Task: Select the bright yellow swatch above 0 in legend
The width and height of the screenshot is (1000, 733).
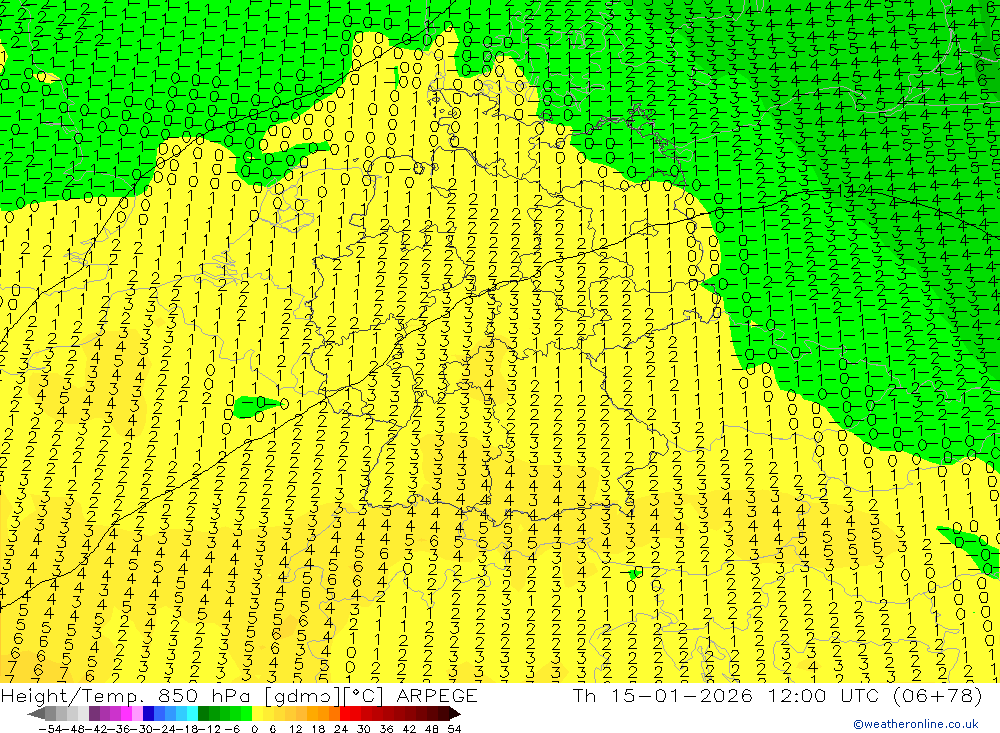Action: (x=258, y=714)
